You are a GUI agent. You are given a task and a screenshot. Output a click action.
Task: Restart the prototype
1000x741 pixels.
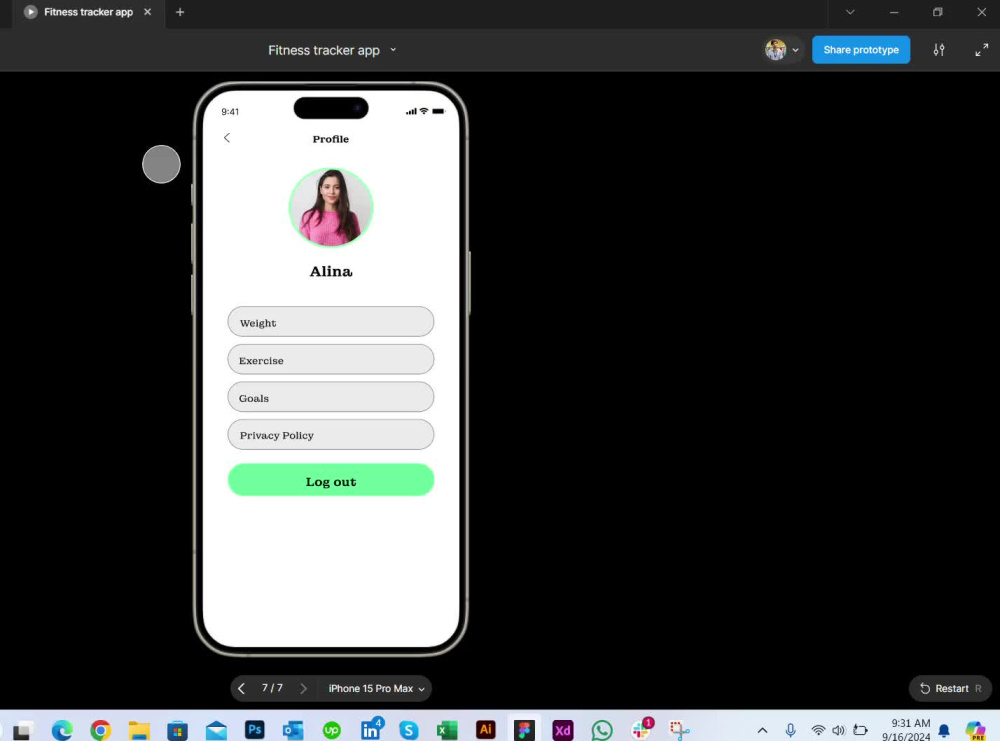(x=950, y=689)
